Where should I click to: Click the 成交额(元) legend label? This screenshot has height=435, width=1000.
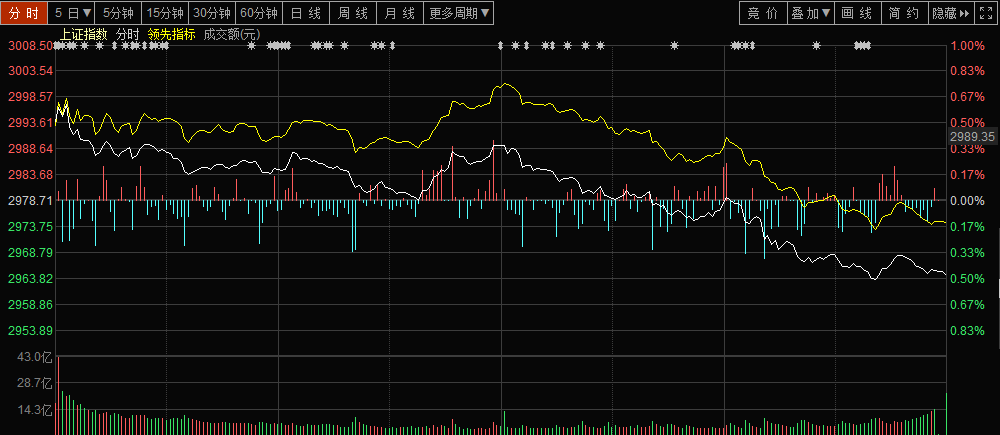coord(232,35)
